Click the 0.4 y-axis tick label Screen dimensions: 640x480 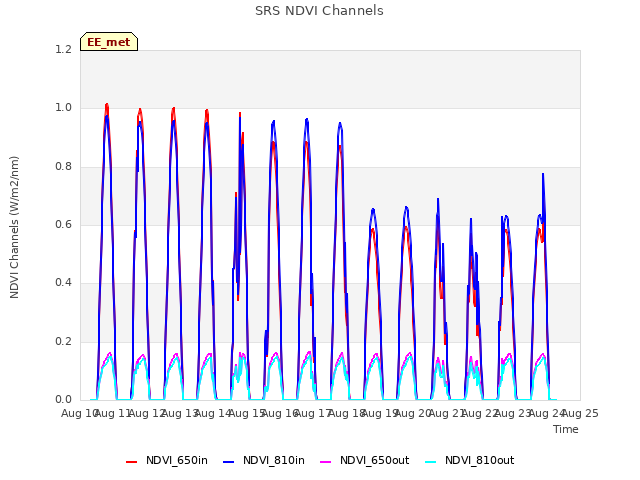click(63, 282)
